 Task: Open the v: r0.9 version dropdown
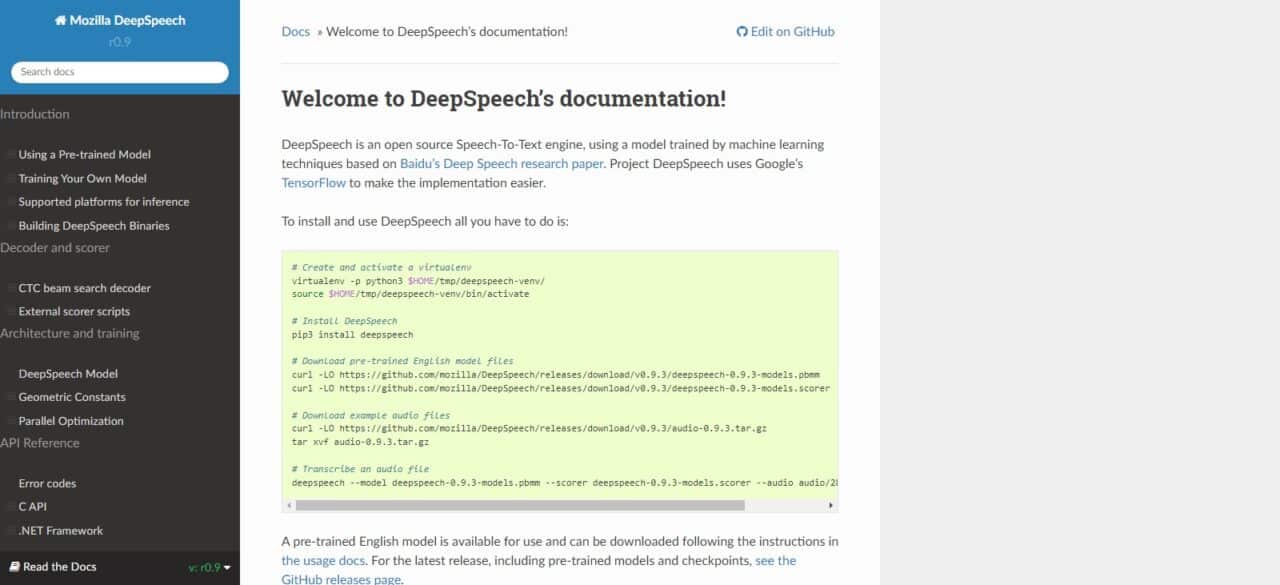click(x=210, y=567)
